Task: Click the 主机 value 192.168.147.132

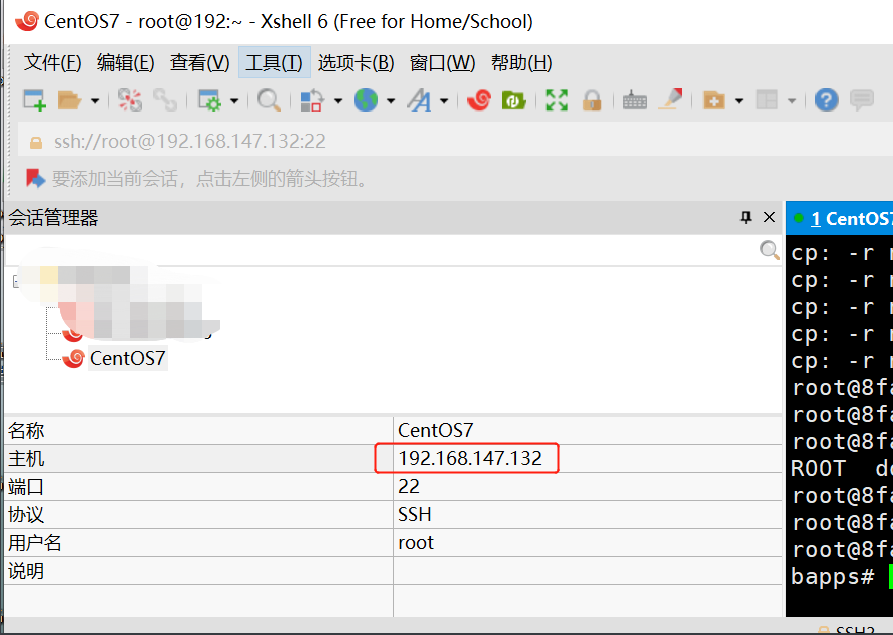Action: [x=470, y=458]
